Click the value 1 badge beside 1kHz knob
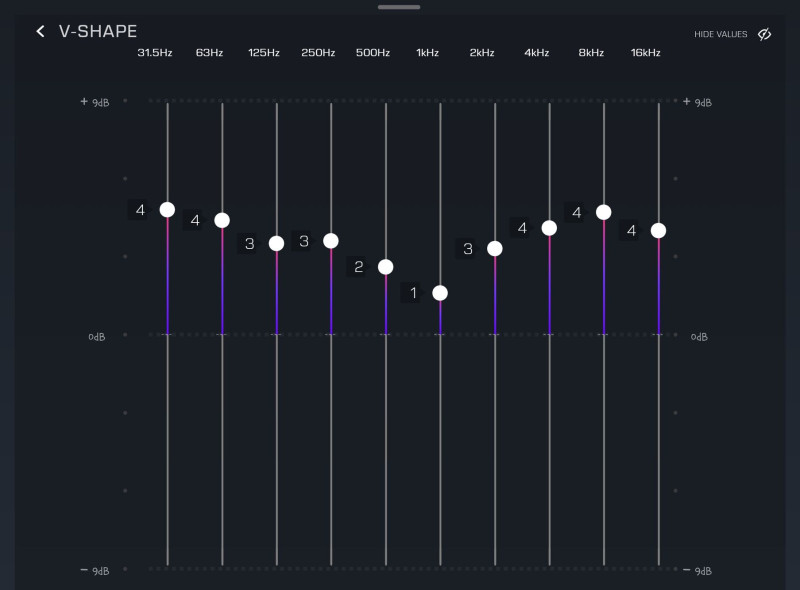The image size is (800, 590). [x=413, y=293]
